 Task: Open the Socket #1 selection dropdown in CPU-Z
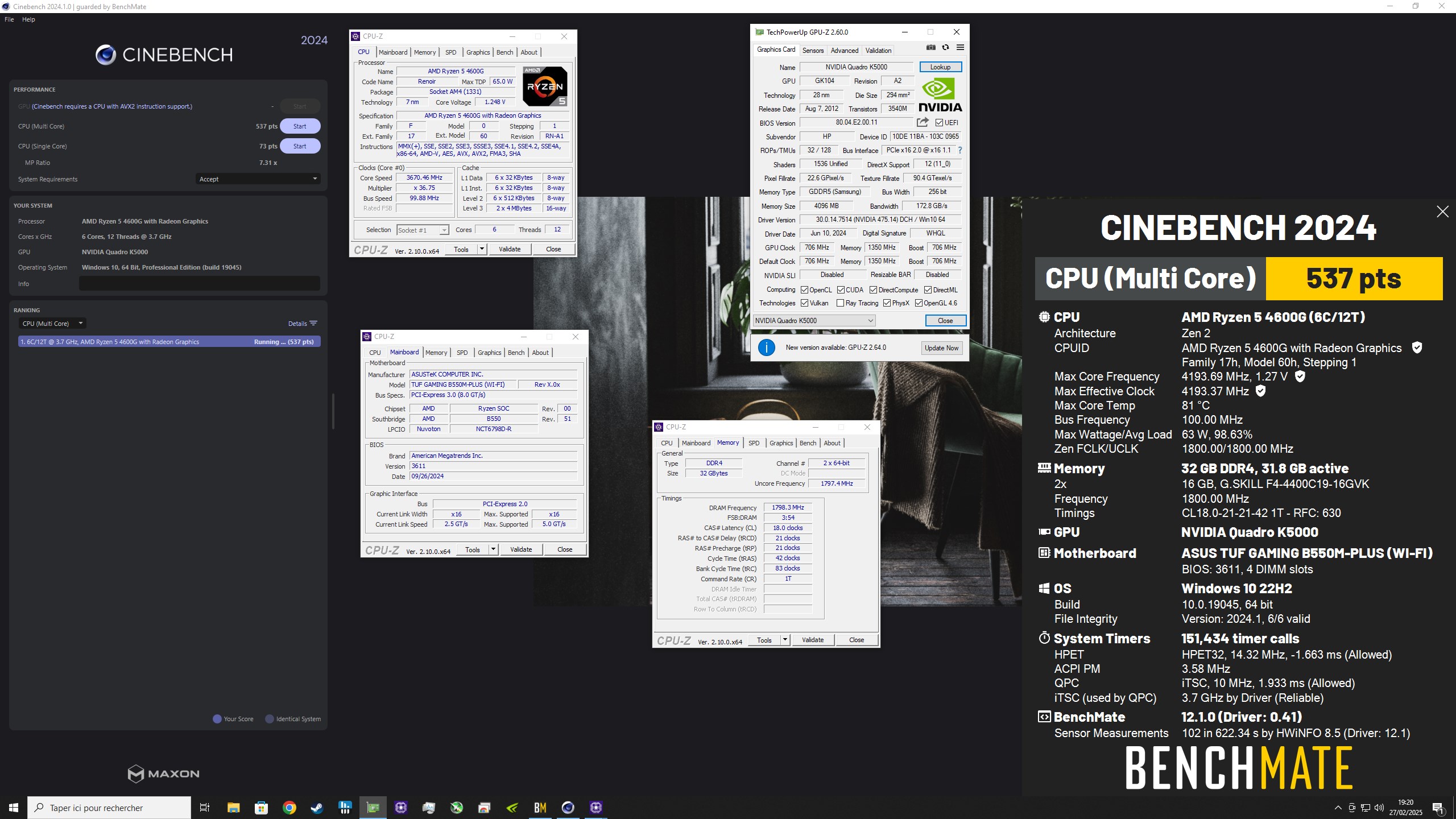pos(423,230)
